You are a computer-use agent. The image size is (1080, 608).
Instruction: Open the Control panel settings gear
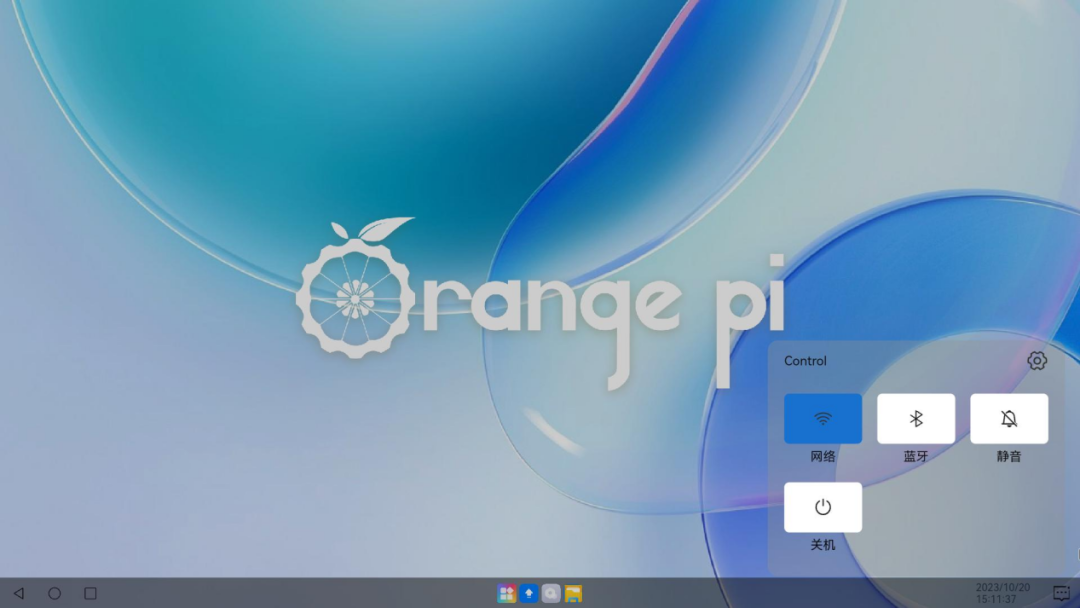click(1037, 361)
